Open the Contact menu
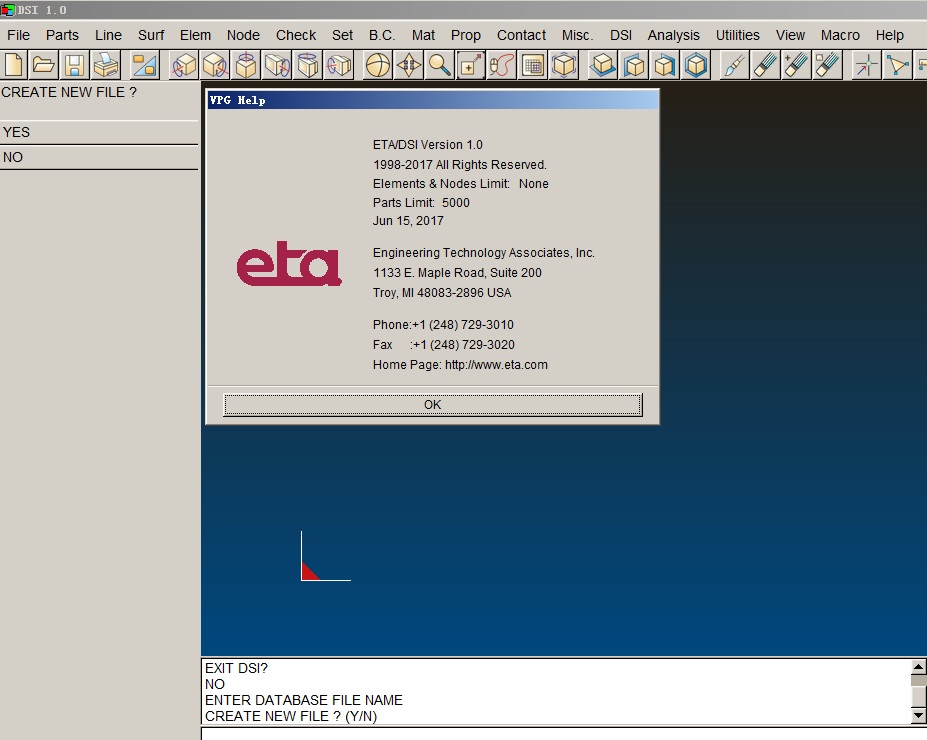This screenshot has width=927, height=740. (x=521, y=35)
